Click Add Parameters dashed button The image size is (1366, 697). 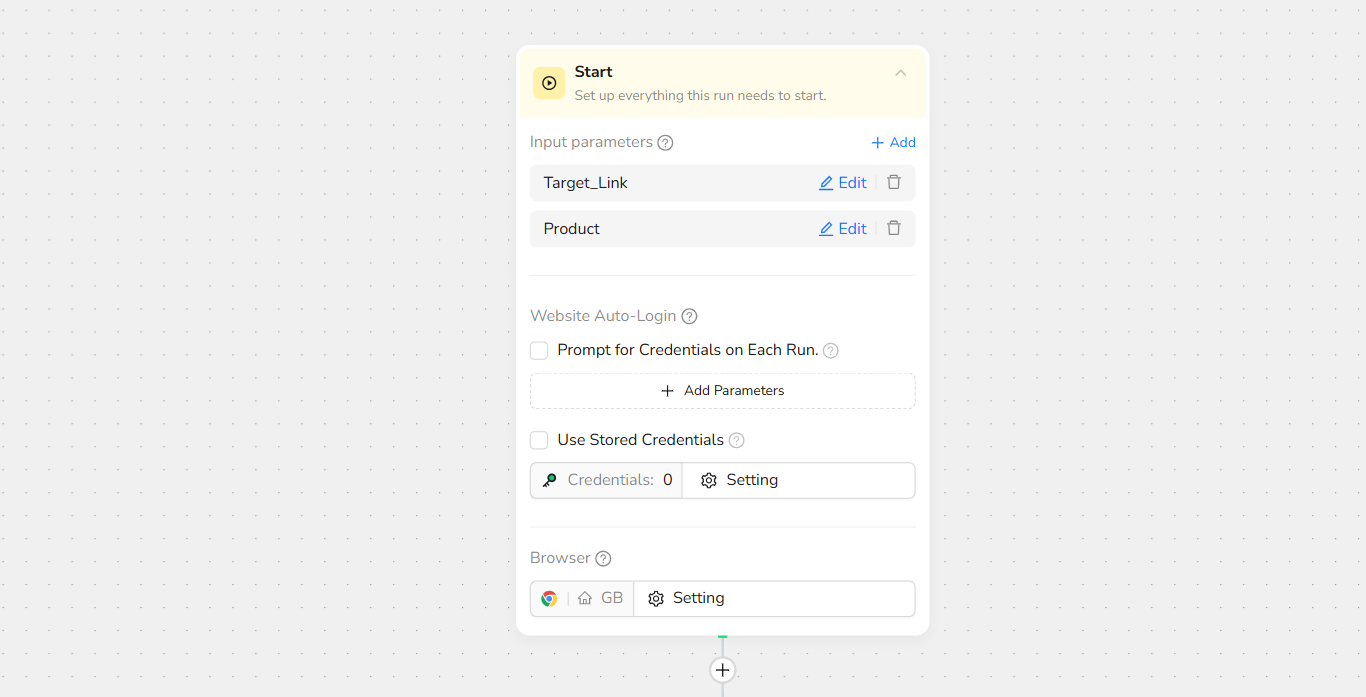coord(722,391)
